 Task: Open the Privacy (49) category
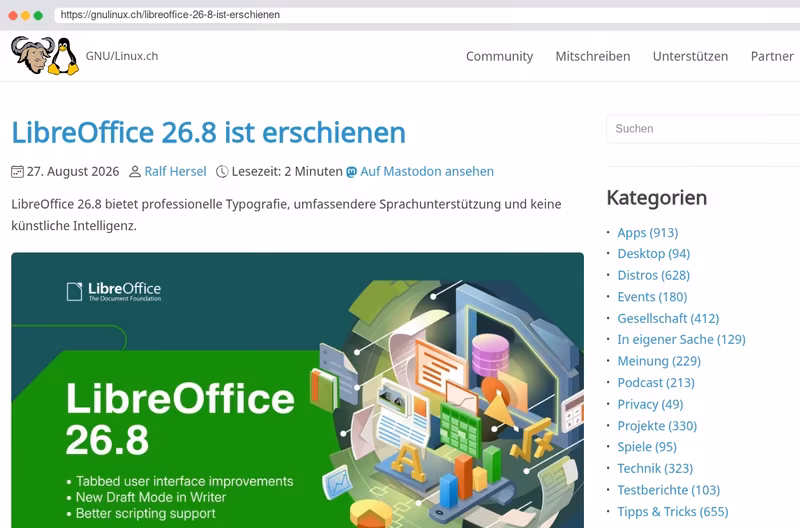click(650, 405)
